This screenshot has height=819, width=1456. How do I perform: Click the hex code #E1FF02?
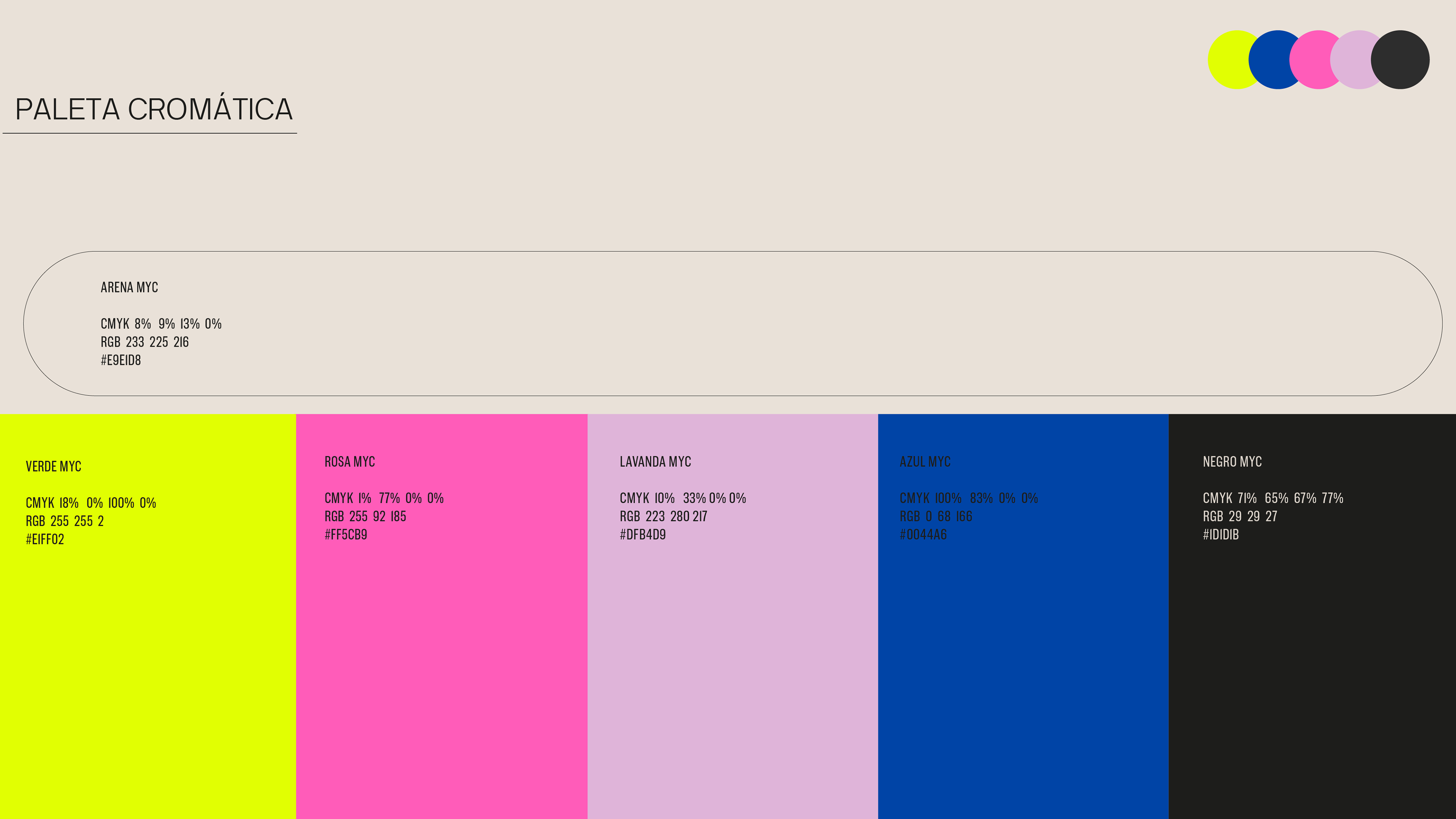point(45,539)
